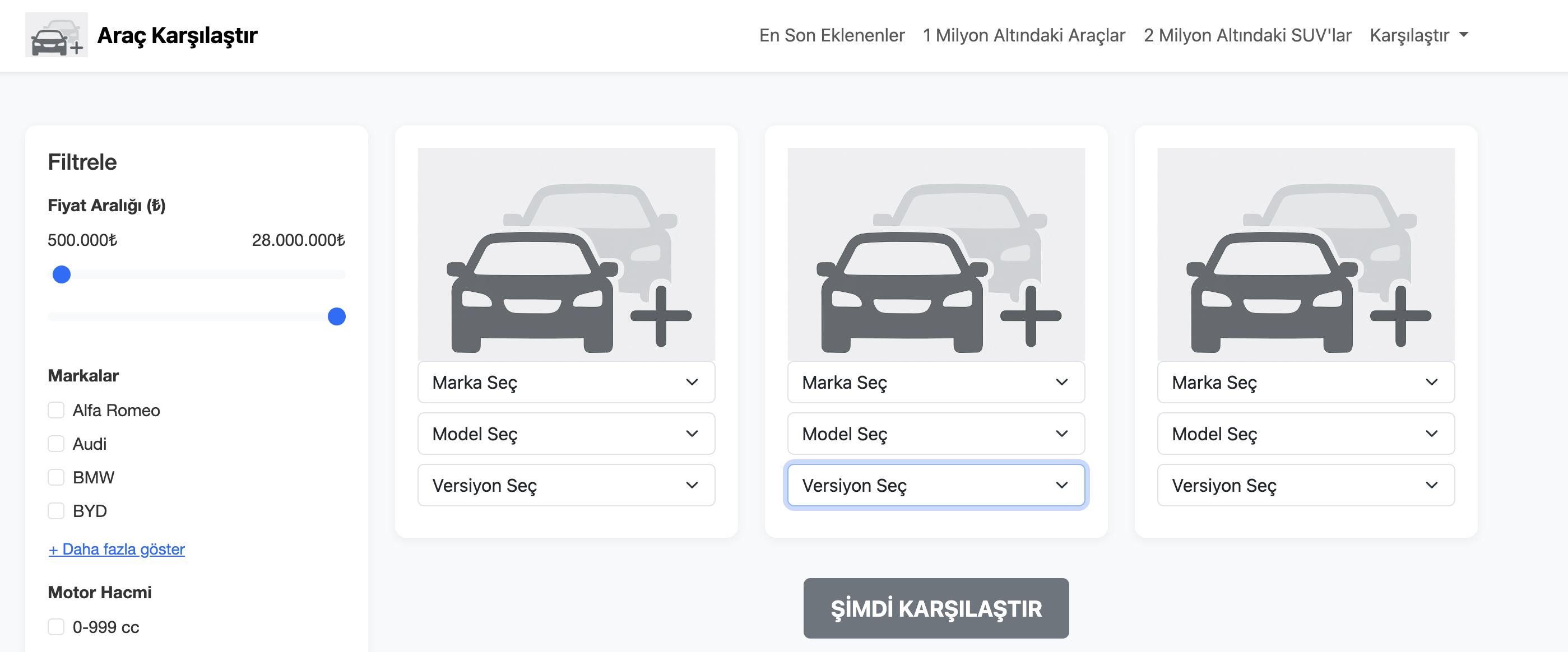The image size is (1568, 652).
Task: Open En Son Eklenenler menu item
Action: pyautogui.click(x=832, y=35)
